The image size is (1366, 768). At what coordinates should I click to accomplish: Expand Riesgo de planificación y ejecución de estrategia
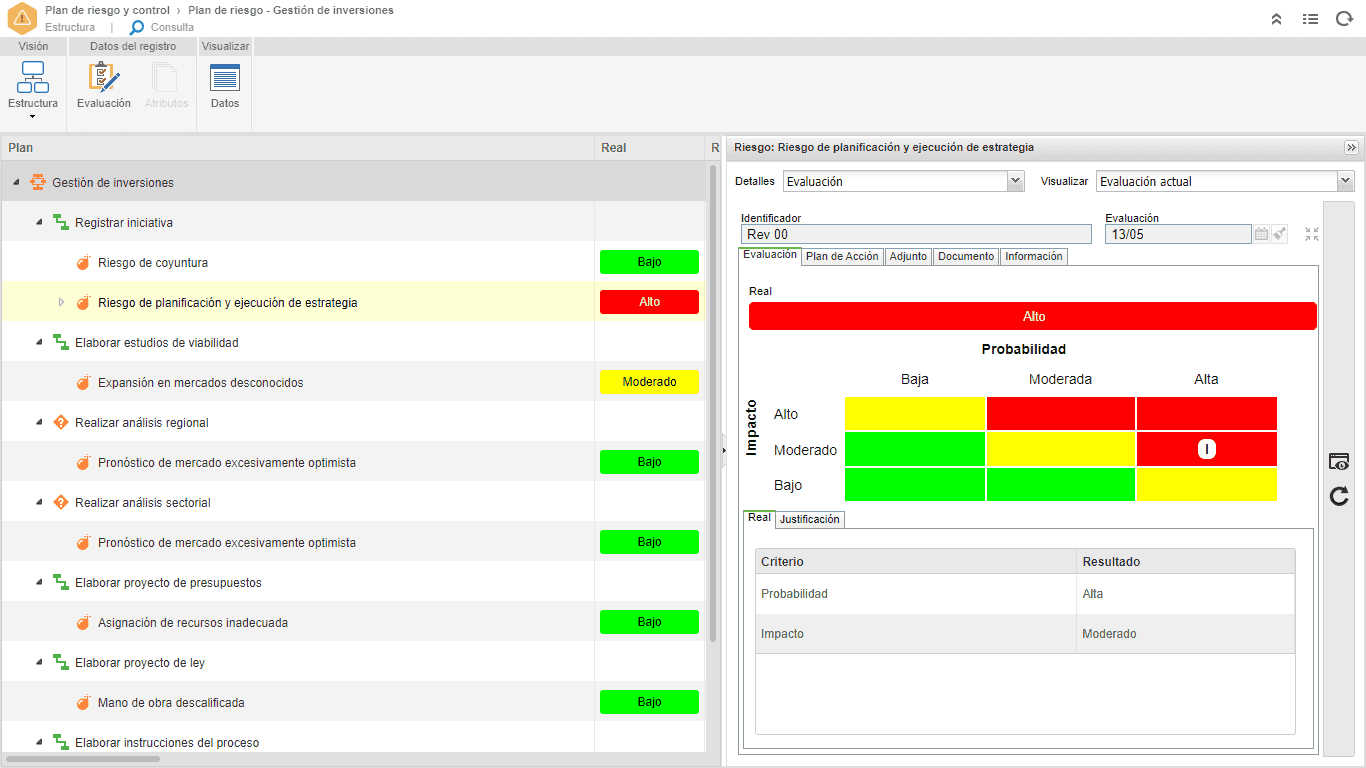pos(61,302)
